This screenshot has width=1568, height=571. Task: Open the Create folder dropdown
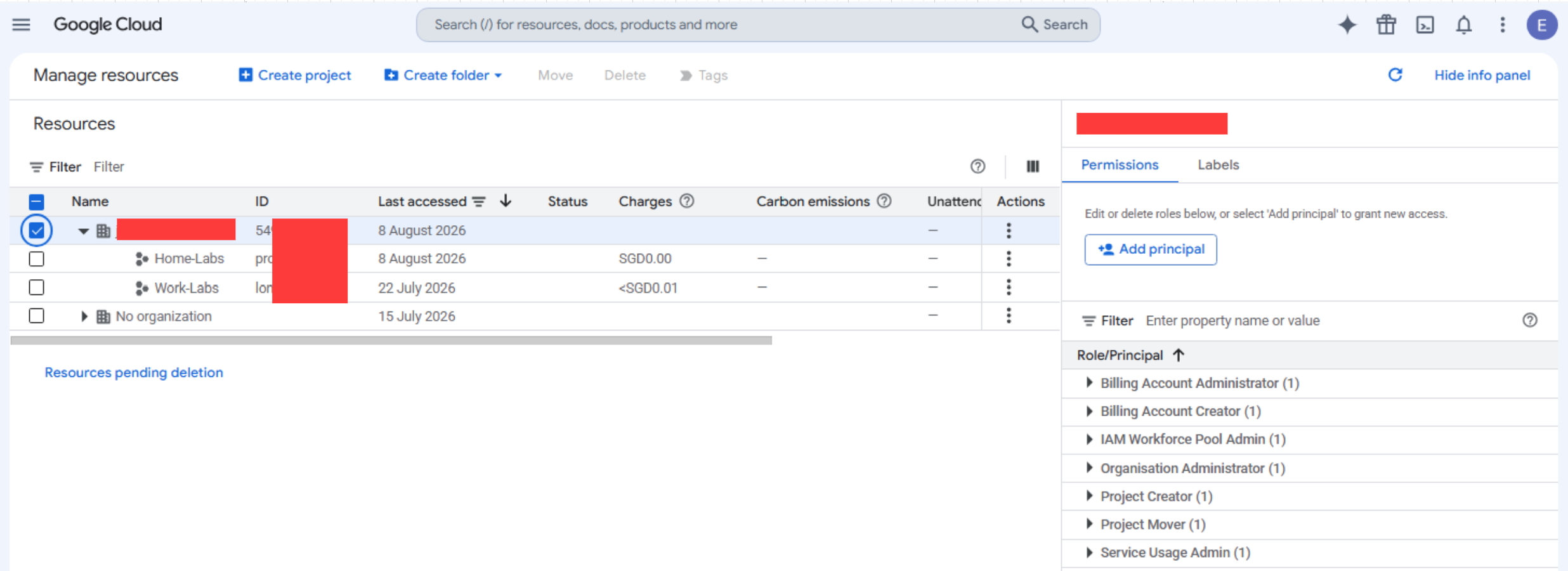[x=443, y=75]
